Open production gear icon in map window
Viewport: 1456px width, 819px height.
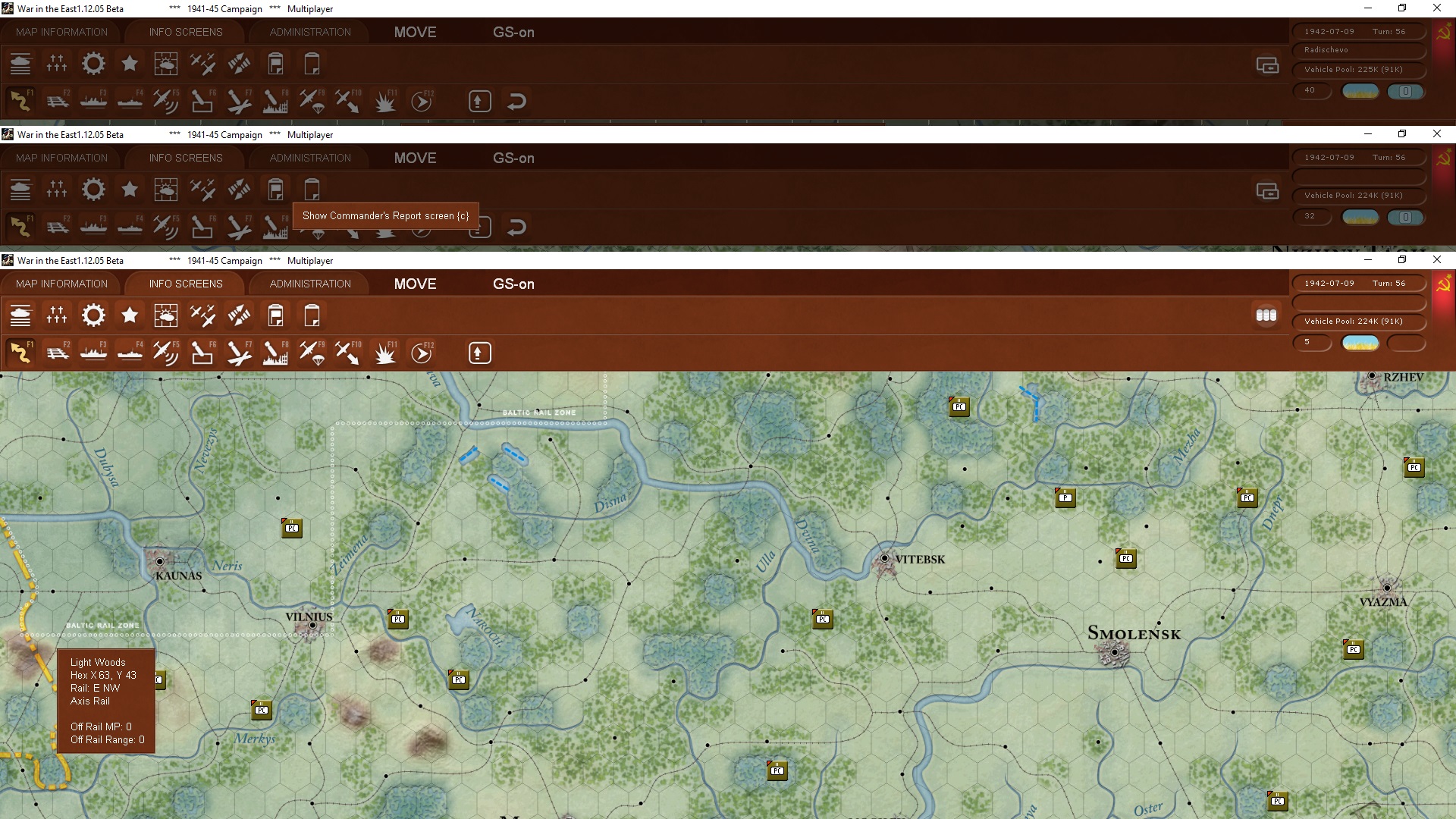(x=93, y=315)
